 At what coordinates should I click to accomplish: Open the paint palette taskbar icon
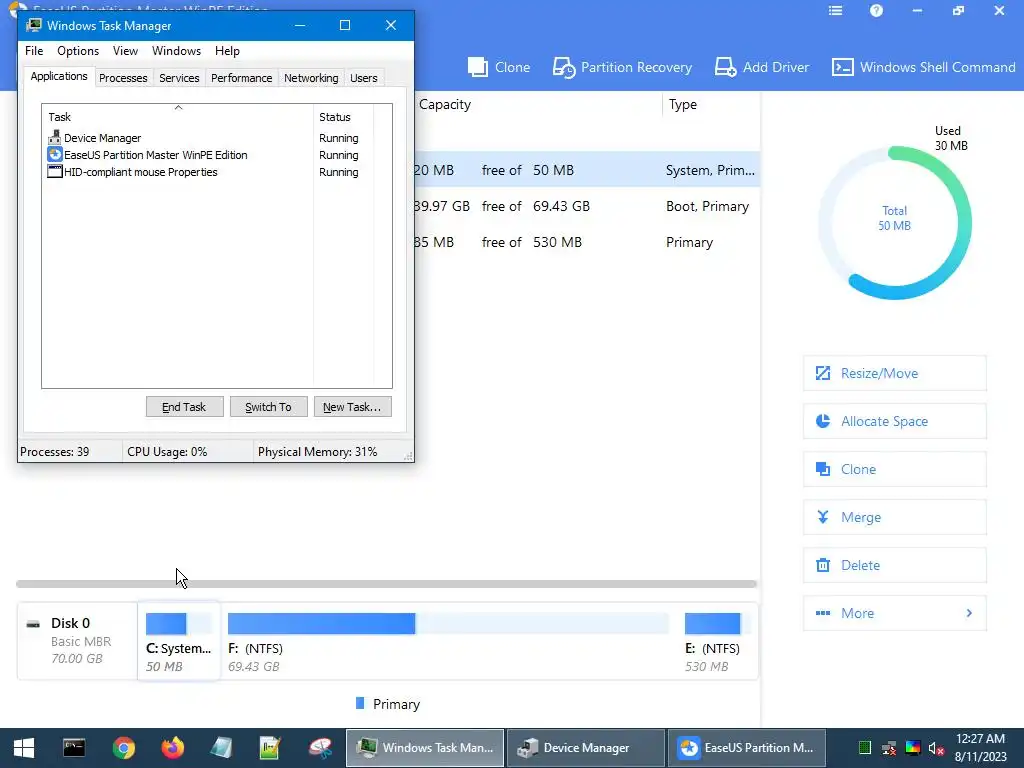pos(320,748)
